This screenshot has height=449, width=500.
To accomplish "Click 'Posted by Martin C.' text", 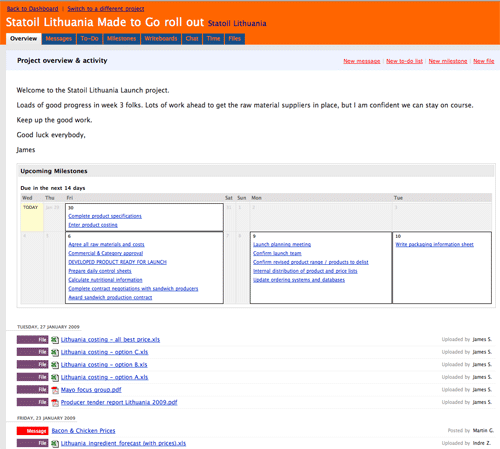I will pyautogui.click(x=470, y=431).
